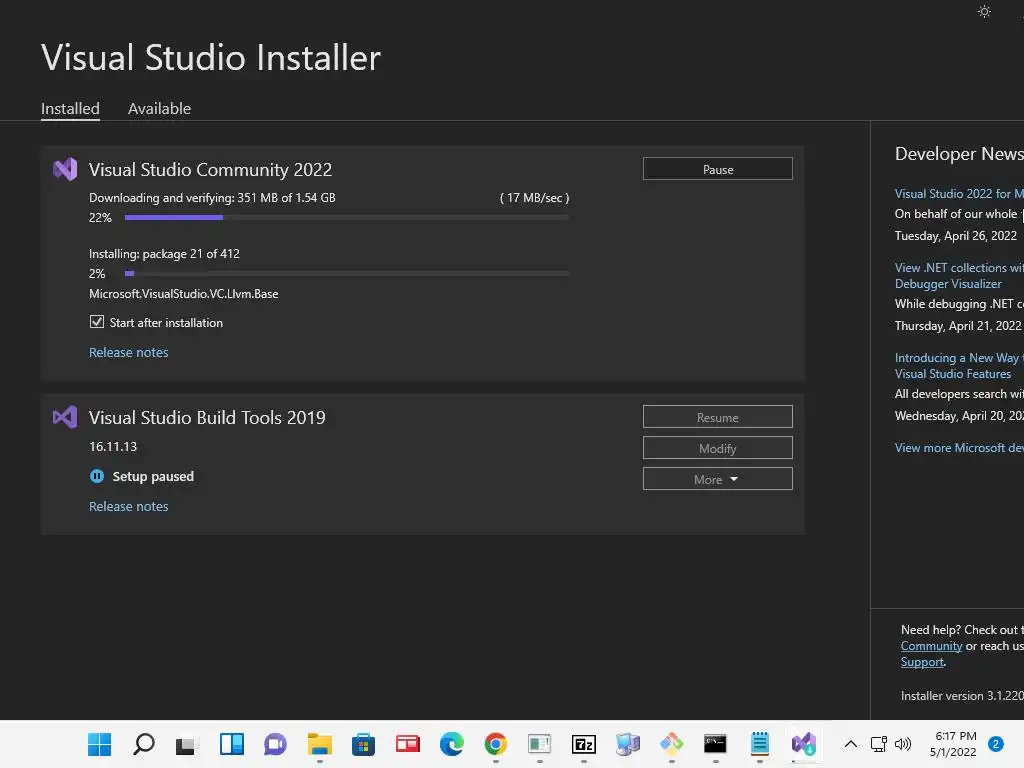Image resolution: width=1024 pixels, height=768 pixels.
Task: Open the Widgets panel icon
Action: [x=232, y=744]
